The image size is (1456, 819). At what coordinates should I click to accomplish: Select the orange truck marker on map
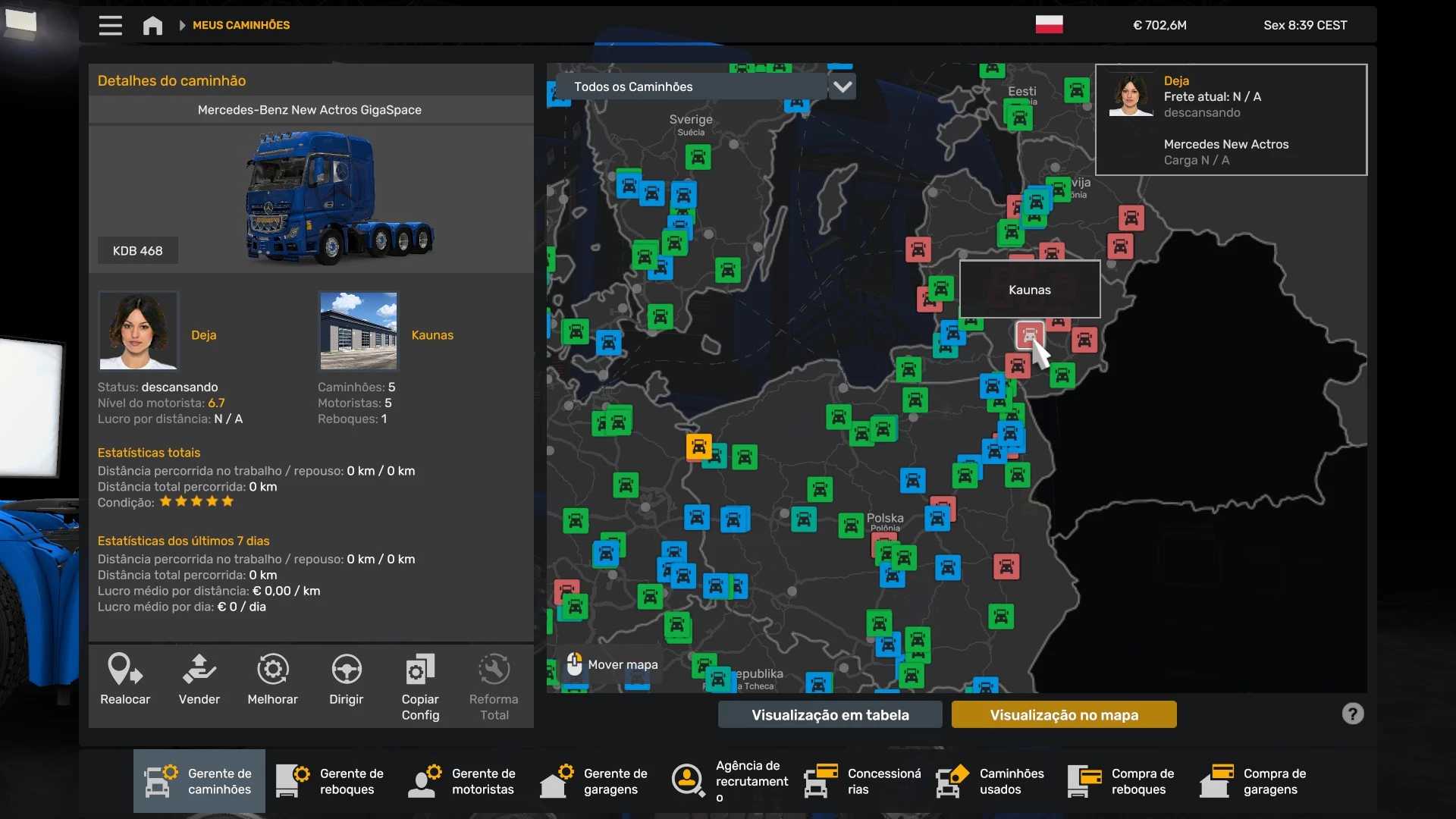tap(698, 446)
